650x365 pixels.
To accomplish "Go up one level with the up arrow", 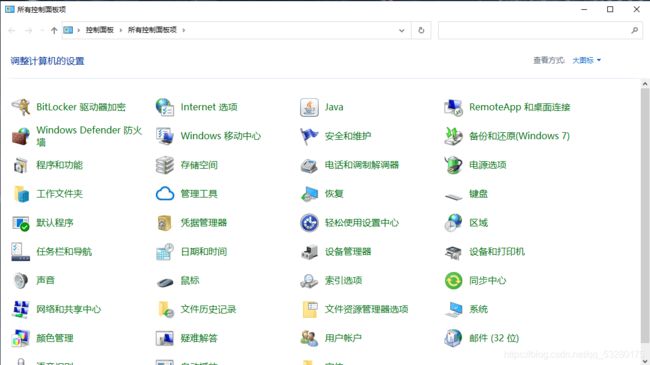I will coord(54,30).
